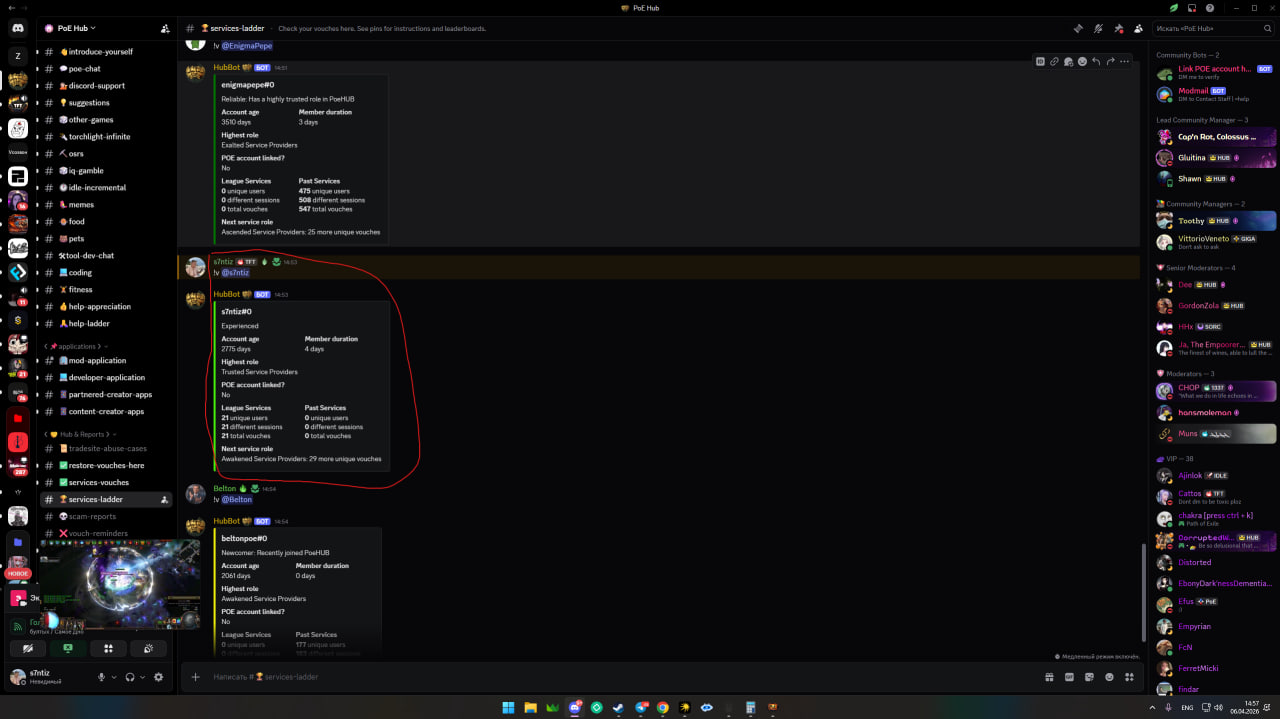The image size is (1280, 719).
Task: Open VittorioVeneto profile in member list
Action: (x=1216, y=242)
